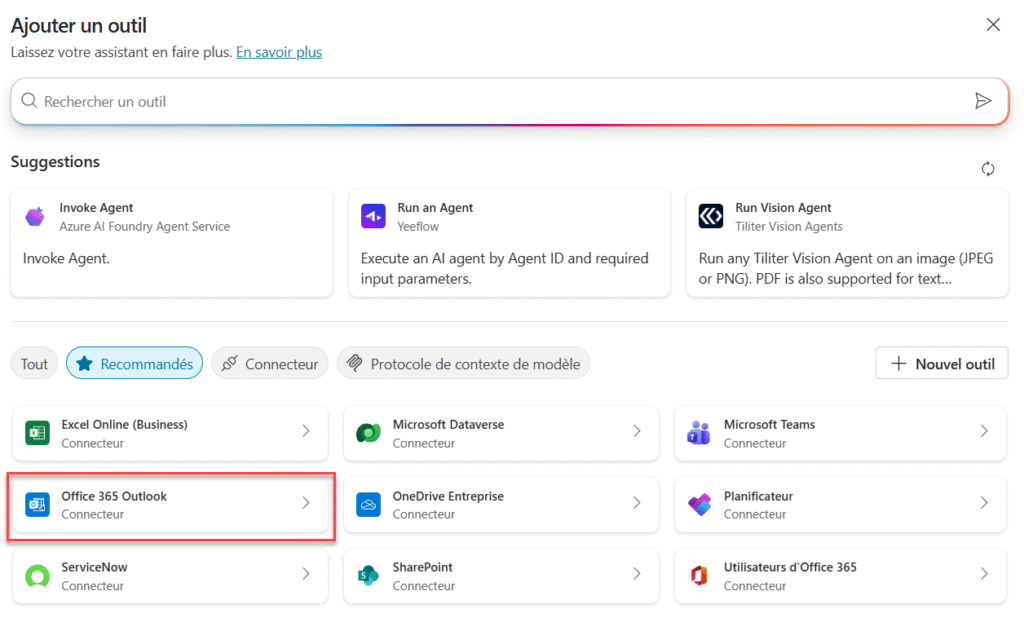Open the En savoir plus link
1024x622 pixels.
[x=279, y=52]
